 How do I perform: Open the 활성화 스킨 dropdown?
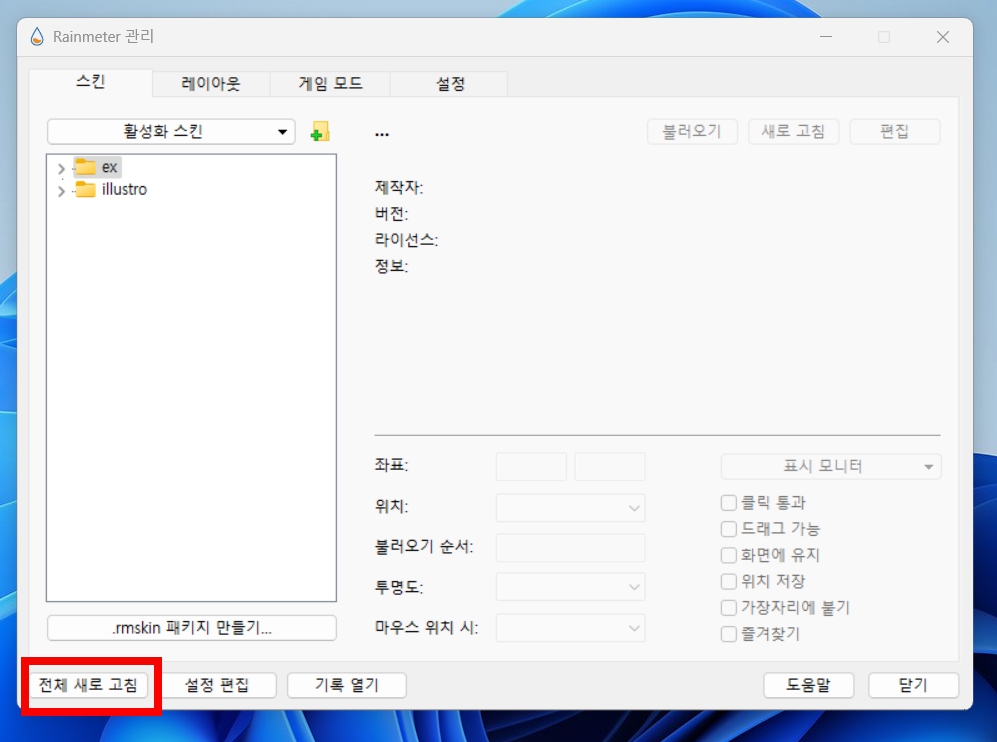[x=171, y=132]
